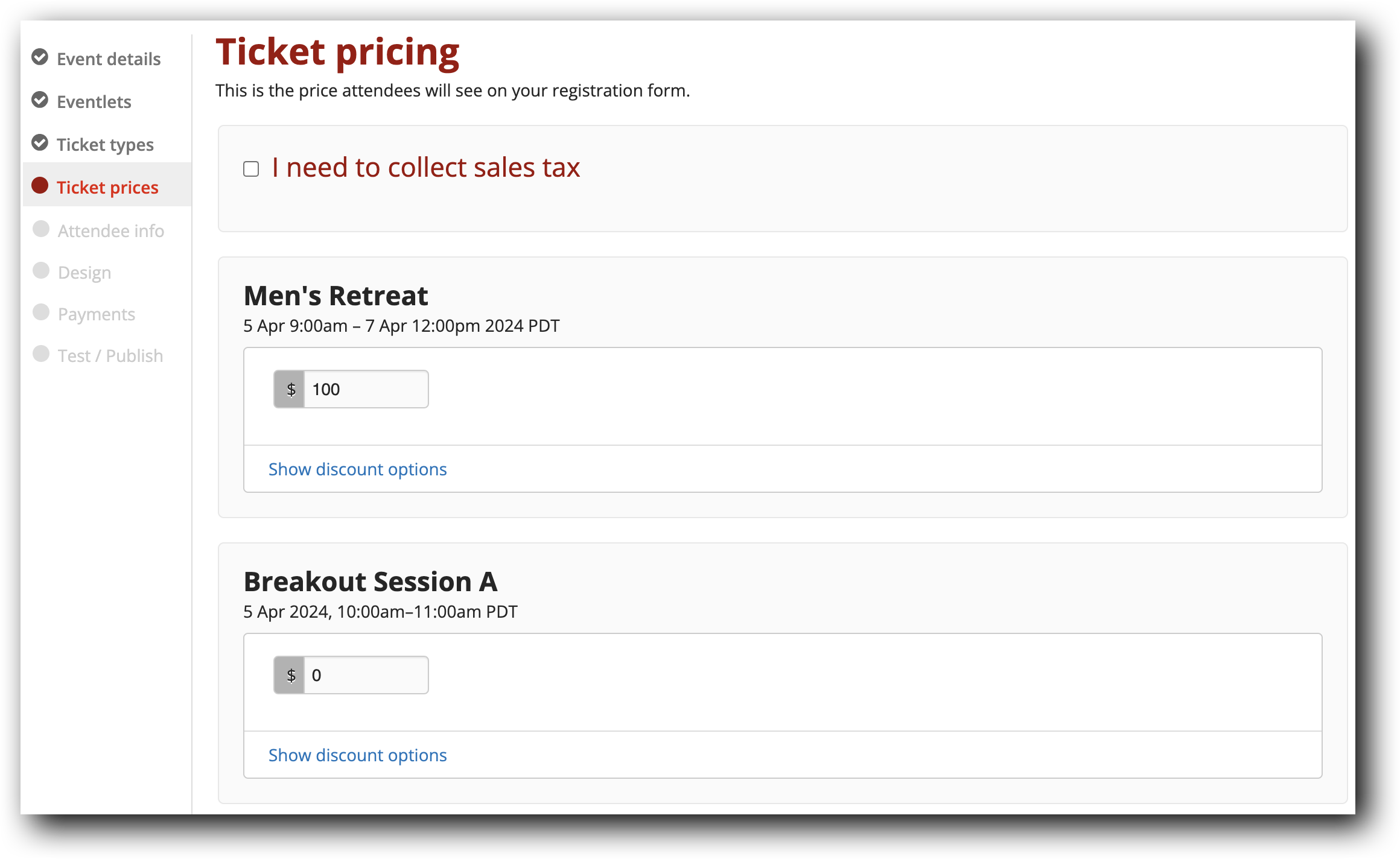The height and width of the screenshot is (859, 1400).
Task: Go to the Test / Publish step
Action: pos(110,355)
